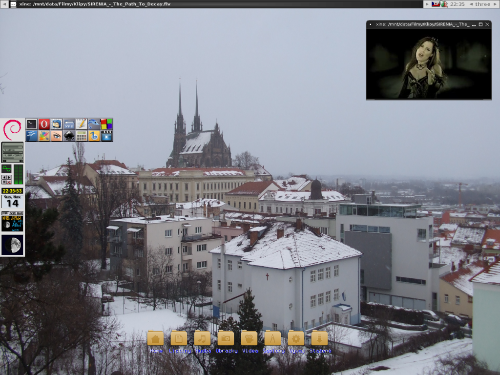Launch the film clapper video icon

click(x=106, y=136)
